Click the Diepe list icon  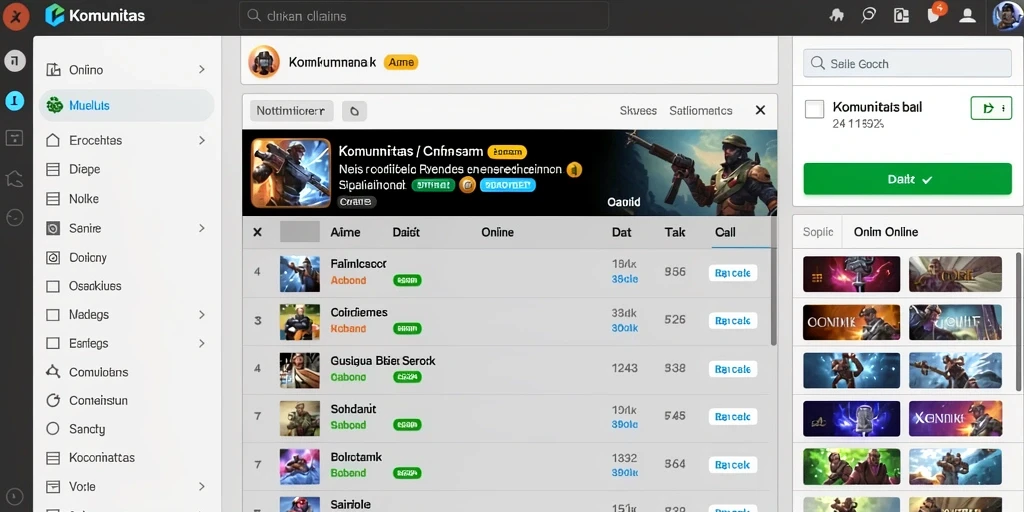click(x=54, y=169)
